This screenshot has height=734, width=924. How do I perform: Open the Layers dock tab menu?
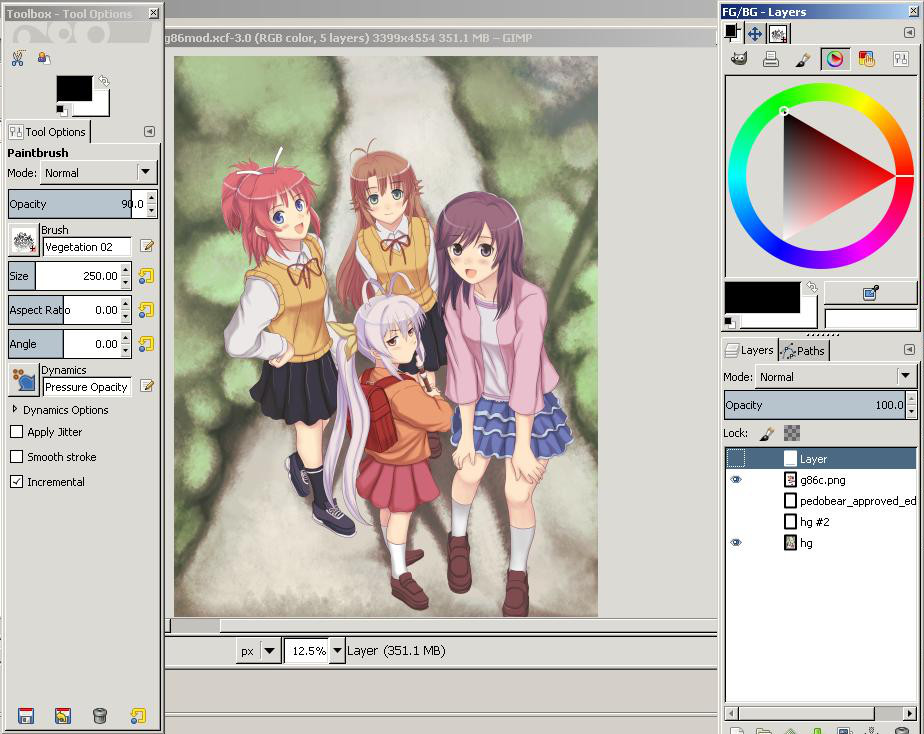909,349
